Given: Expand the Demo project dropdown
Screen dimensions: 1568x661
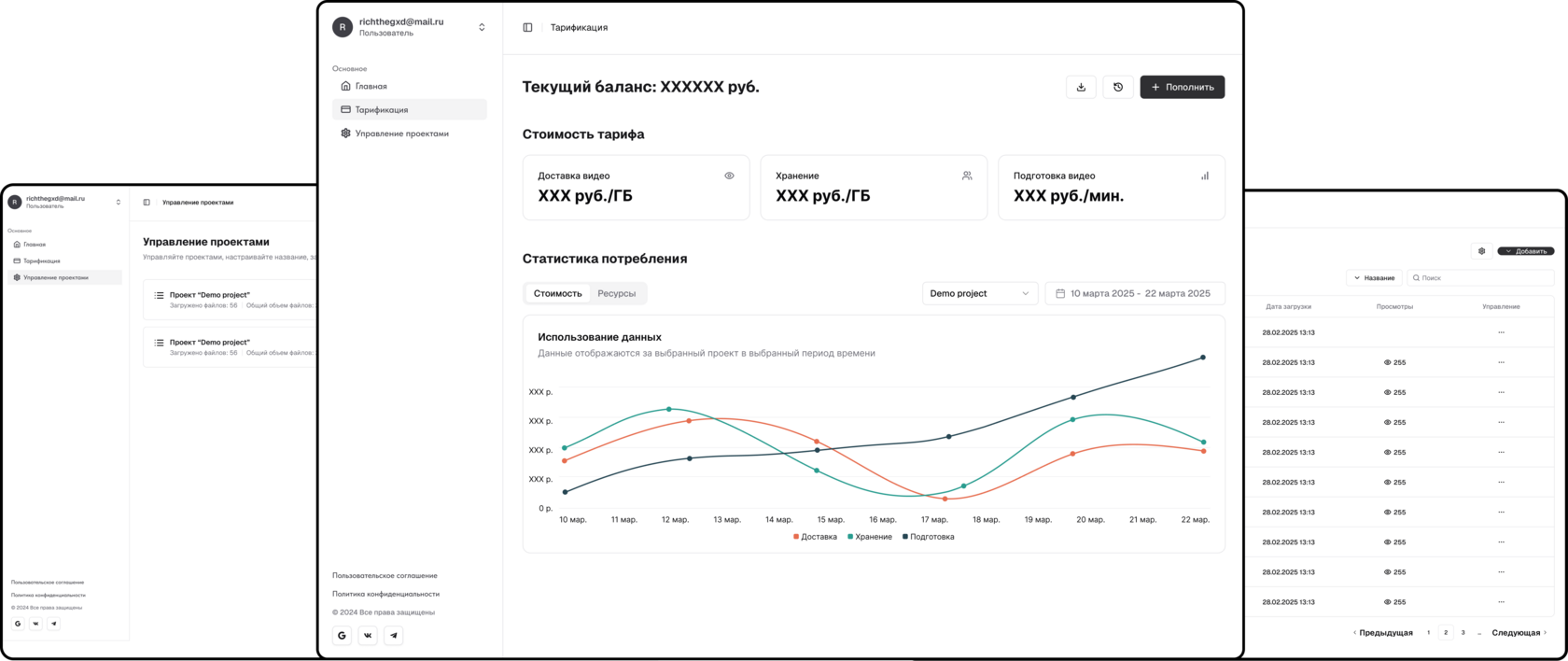Looking at the screenshot, I should (979, 293).
